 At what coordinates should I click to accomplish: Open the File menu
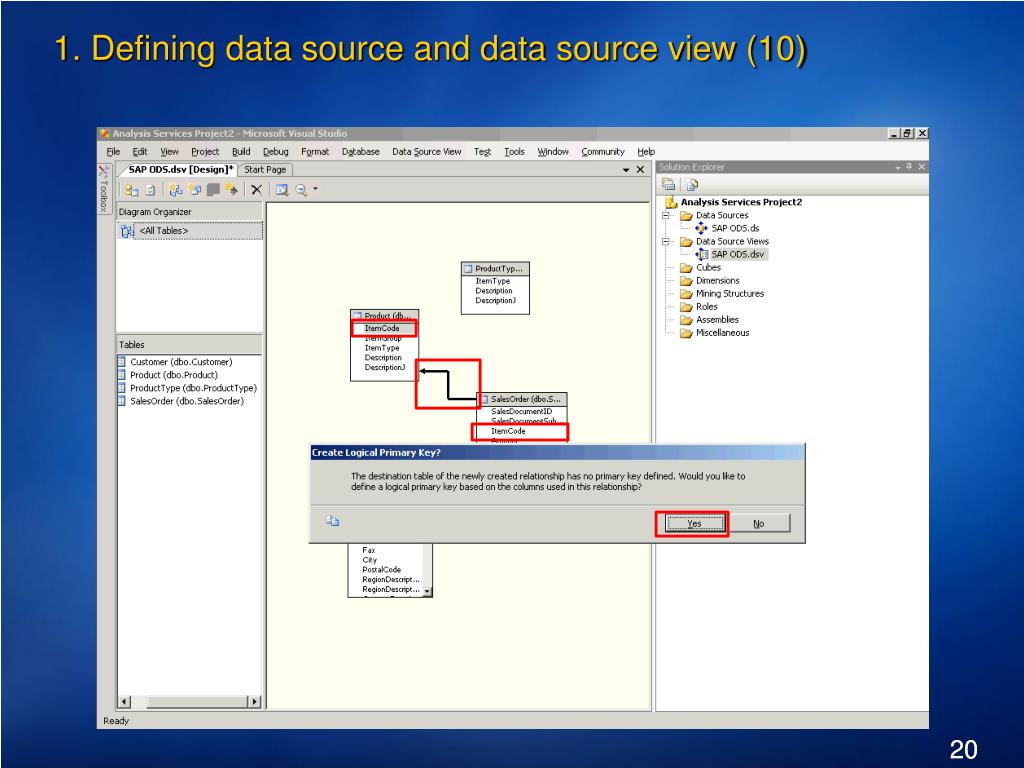(x=113, y=152)
